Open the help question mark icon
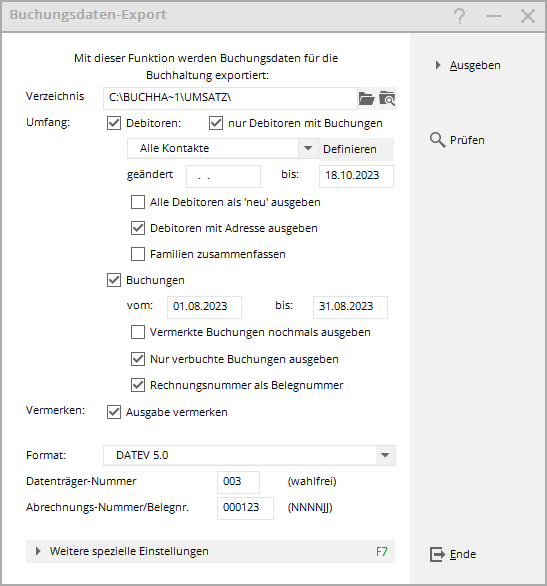Screen dimensions: 547x586 coord(460,16)
